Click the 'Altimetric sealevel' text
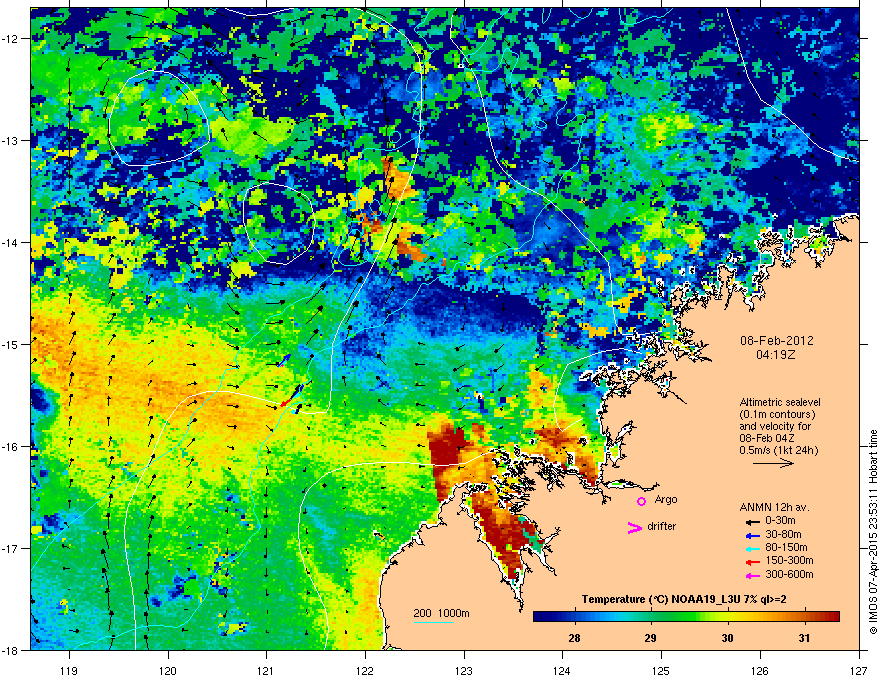880x680 pixels. coord(780,402)
